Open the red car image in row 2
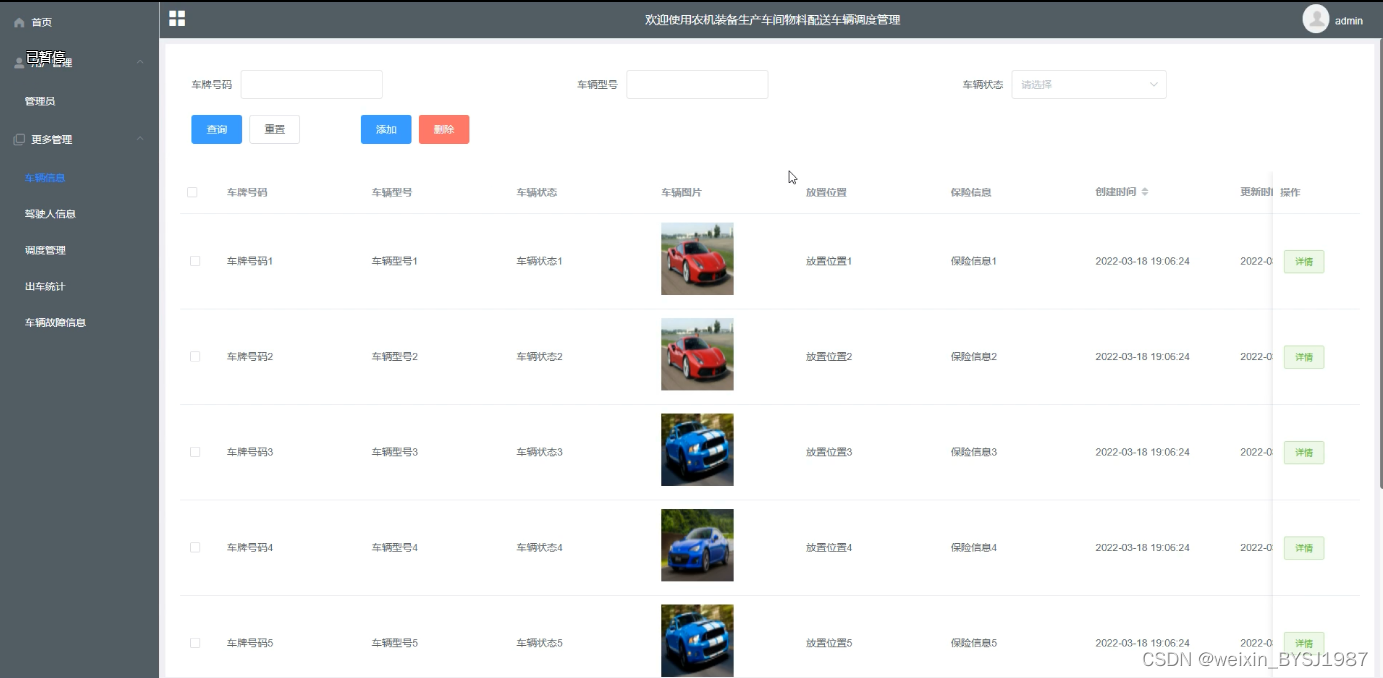This screenshot has width=1383, height=678. coord(697,354)
